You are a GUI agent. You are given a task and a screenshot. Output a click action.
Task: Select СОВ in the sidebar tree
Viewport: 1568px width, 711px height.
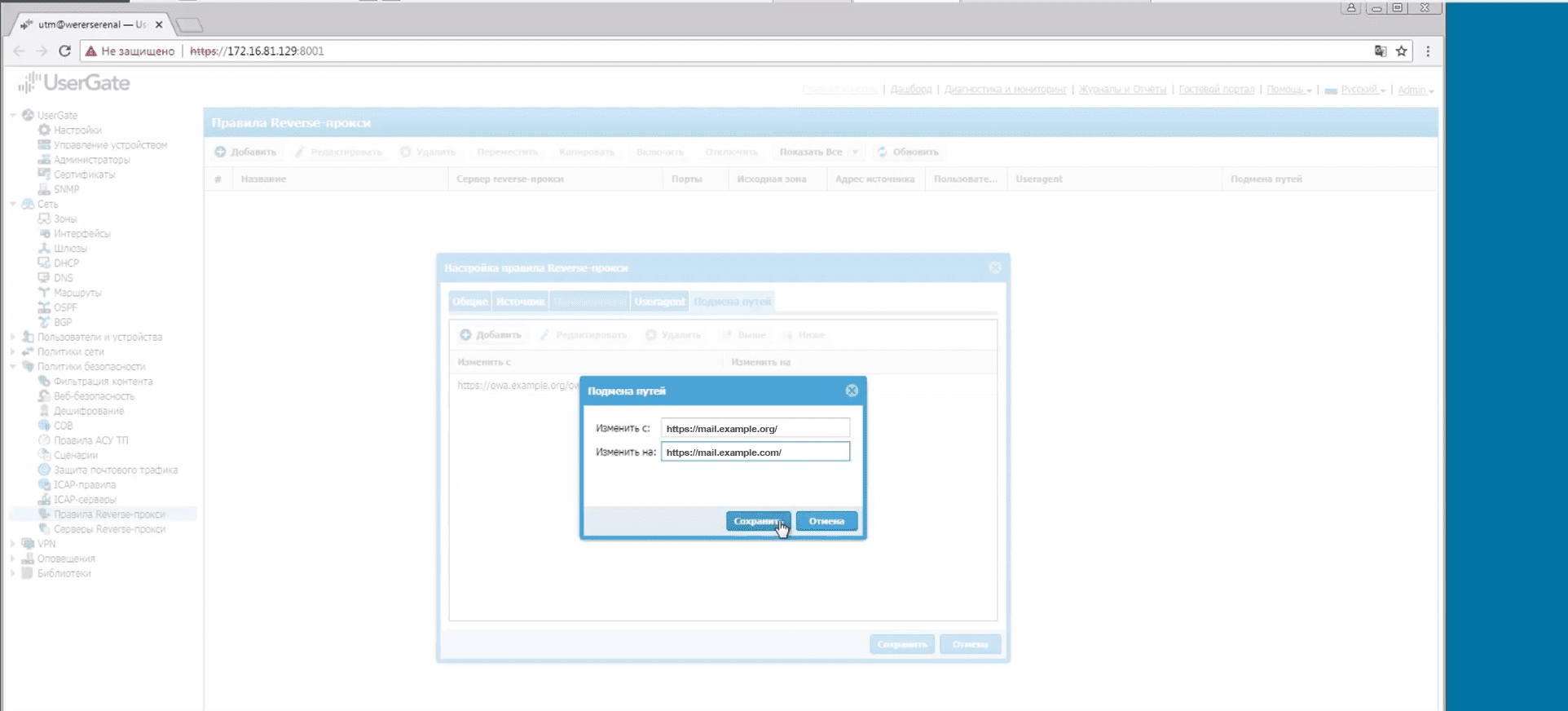63,426
